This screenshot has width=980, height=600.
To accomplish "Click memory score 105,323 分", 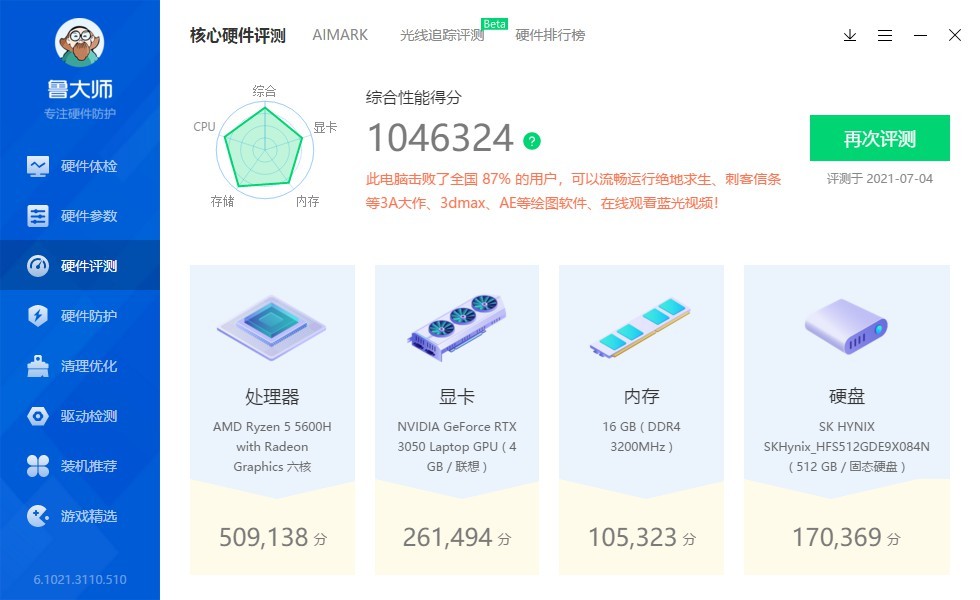I will click(x=642, y=538).
